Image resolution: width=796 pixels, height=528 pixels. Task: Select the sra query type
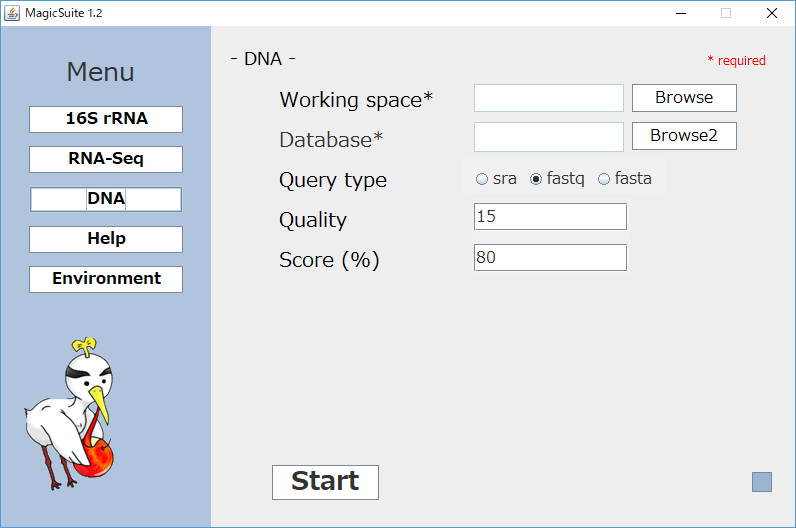[x=496, y=179]
